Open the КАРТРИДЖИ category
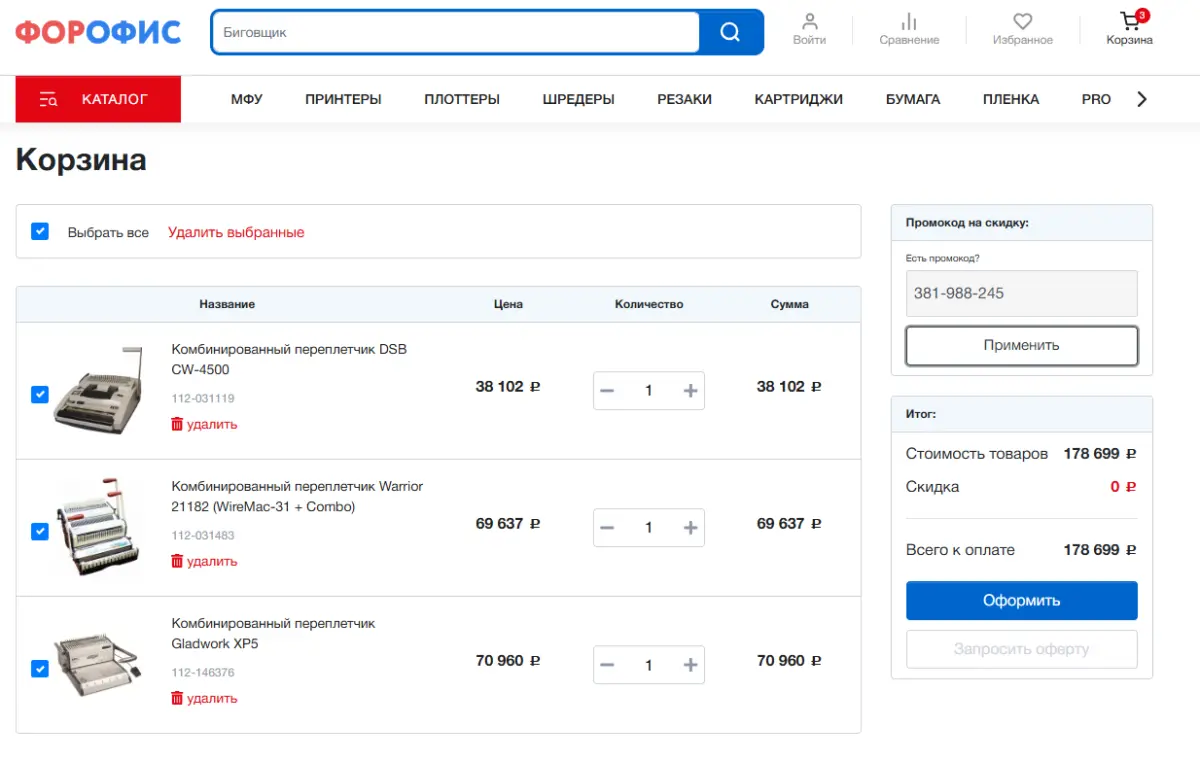 pyautogui.click(x=798, y=99)
